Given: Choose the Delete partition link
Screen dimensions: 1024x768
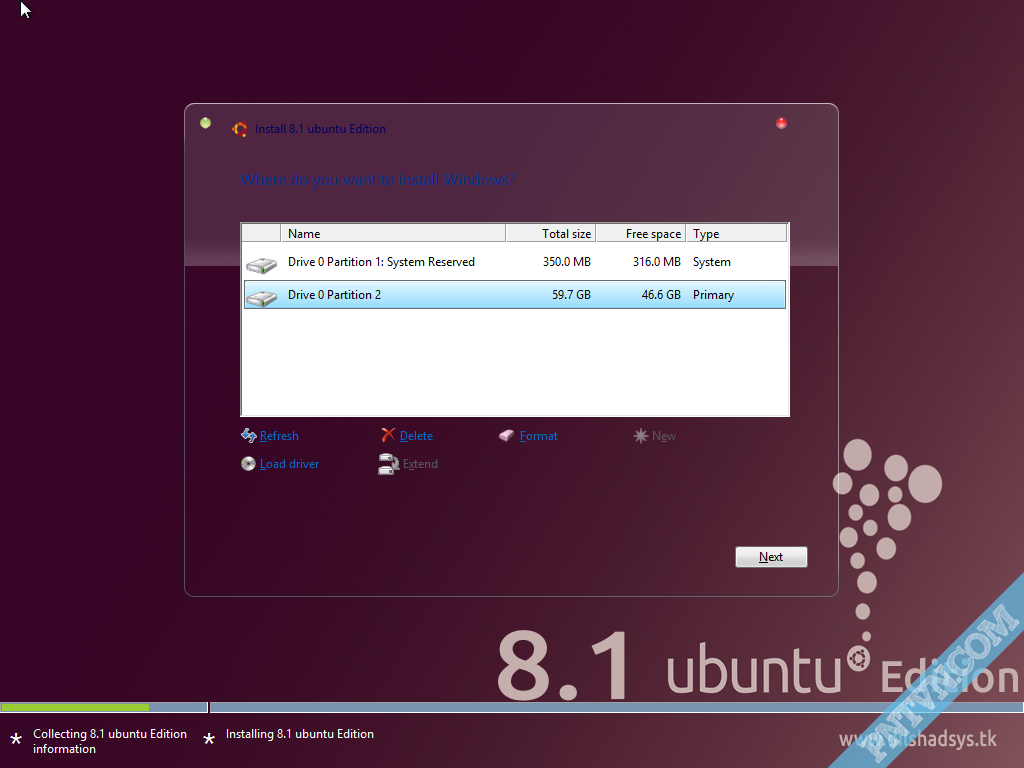Looking at the screenshot, I should pos(416,436).
